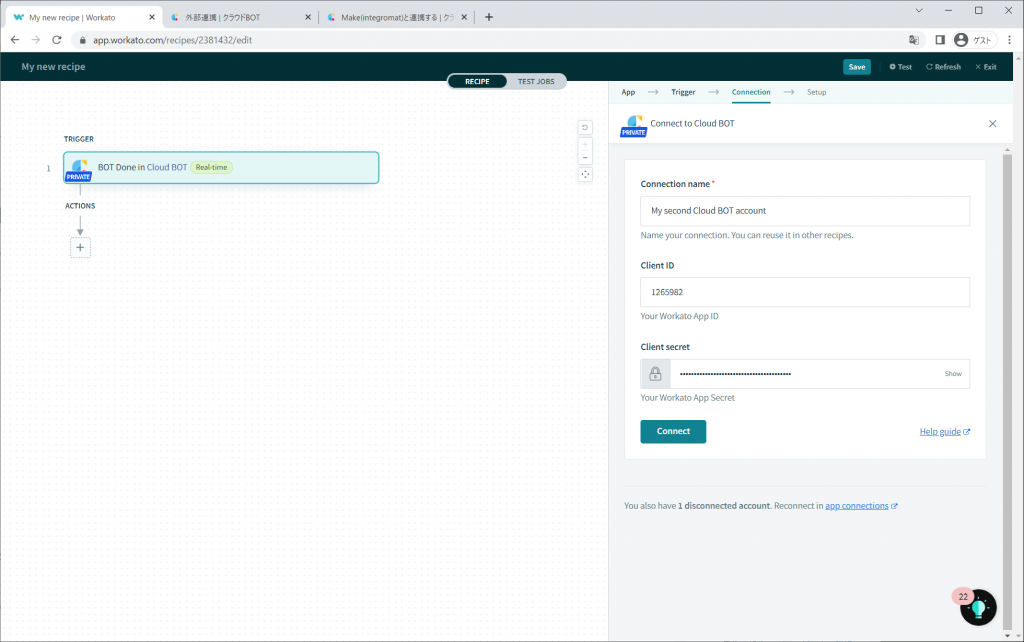Click the lock icon beside client secret
Viewport: 1024px width, 642px height.
tap(655, 374)
